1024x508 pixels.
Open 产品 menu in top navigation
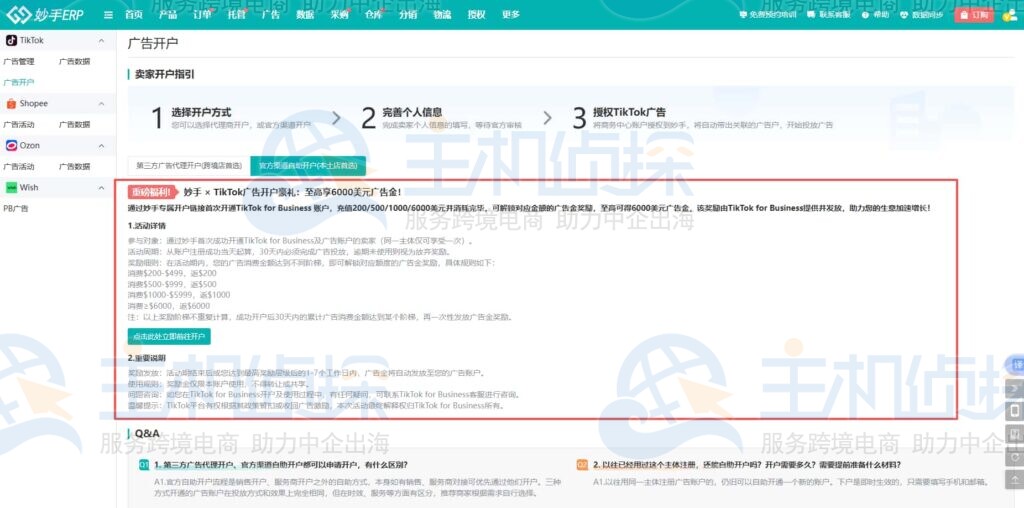(168, 14)
